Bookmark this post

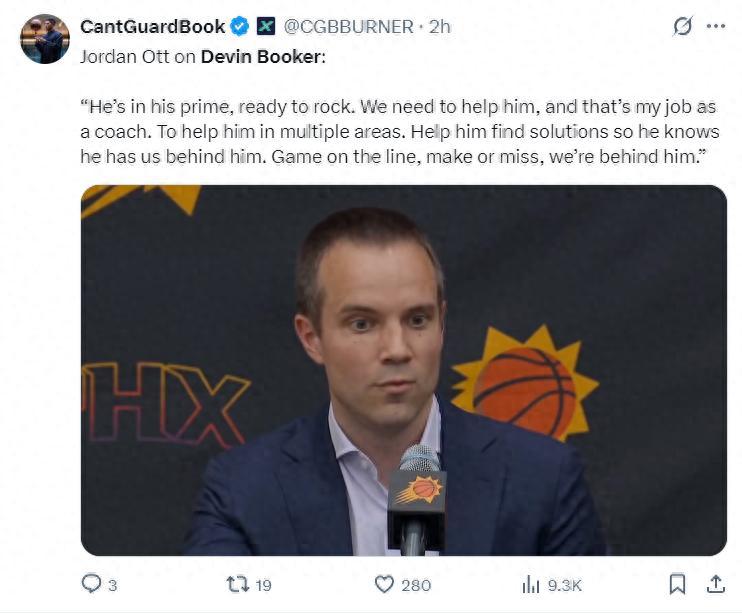(x=677, y=584)
